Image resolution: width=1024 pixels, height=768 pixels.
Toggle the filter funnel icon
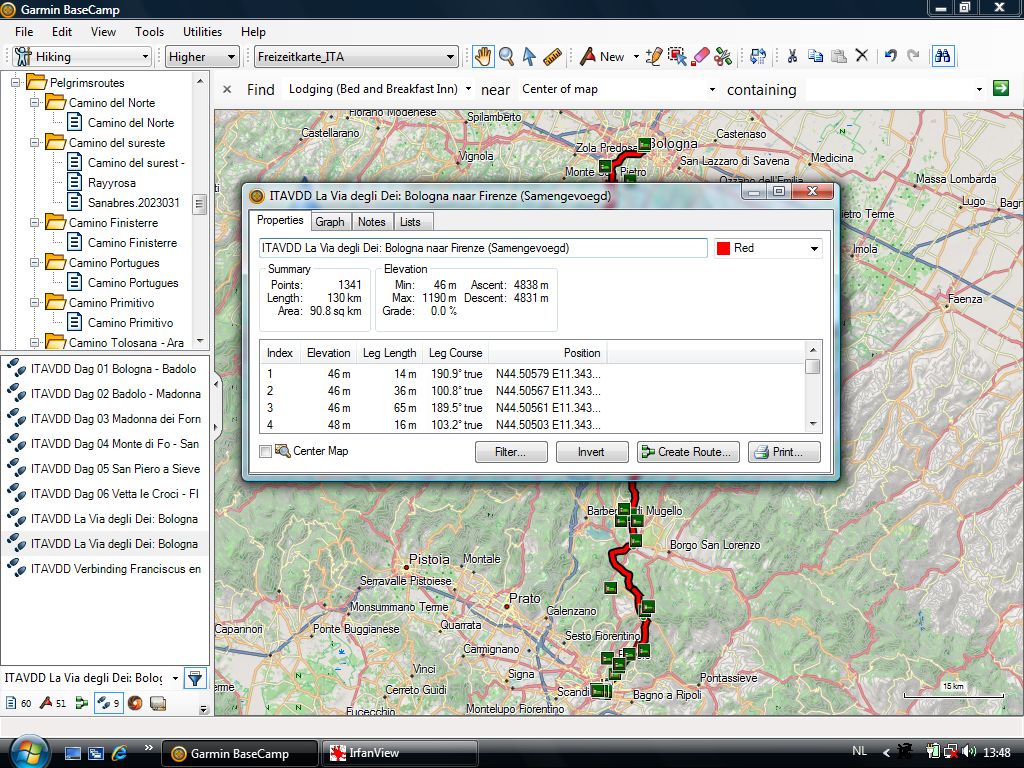click(195, 678)
